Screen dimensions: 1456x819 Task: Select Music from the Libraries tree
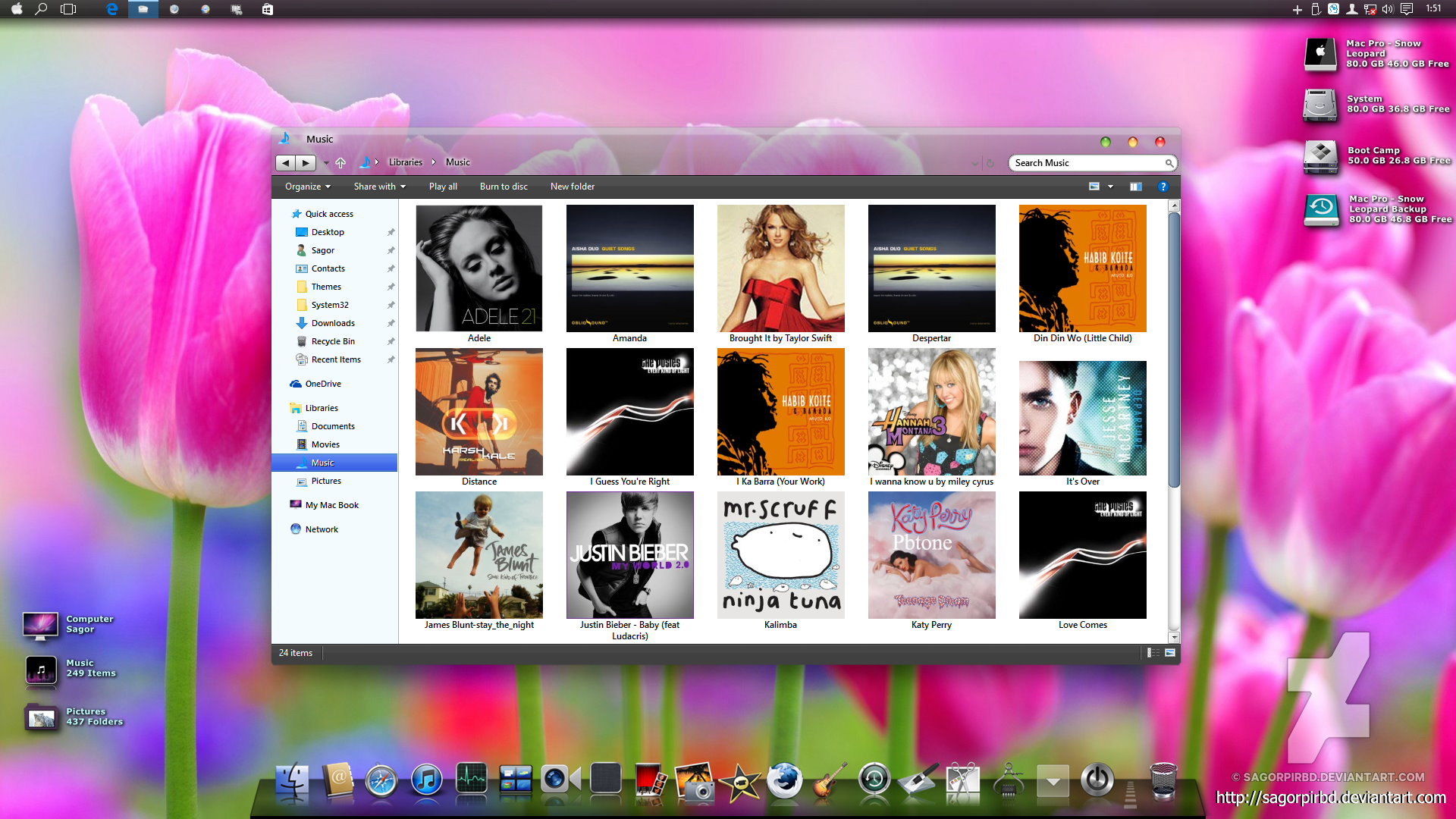321,462
